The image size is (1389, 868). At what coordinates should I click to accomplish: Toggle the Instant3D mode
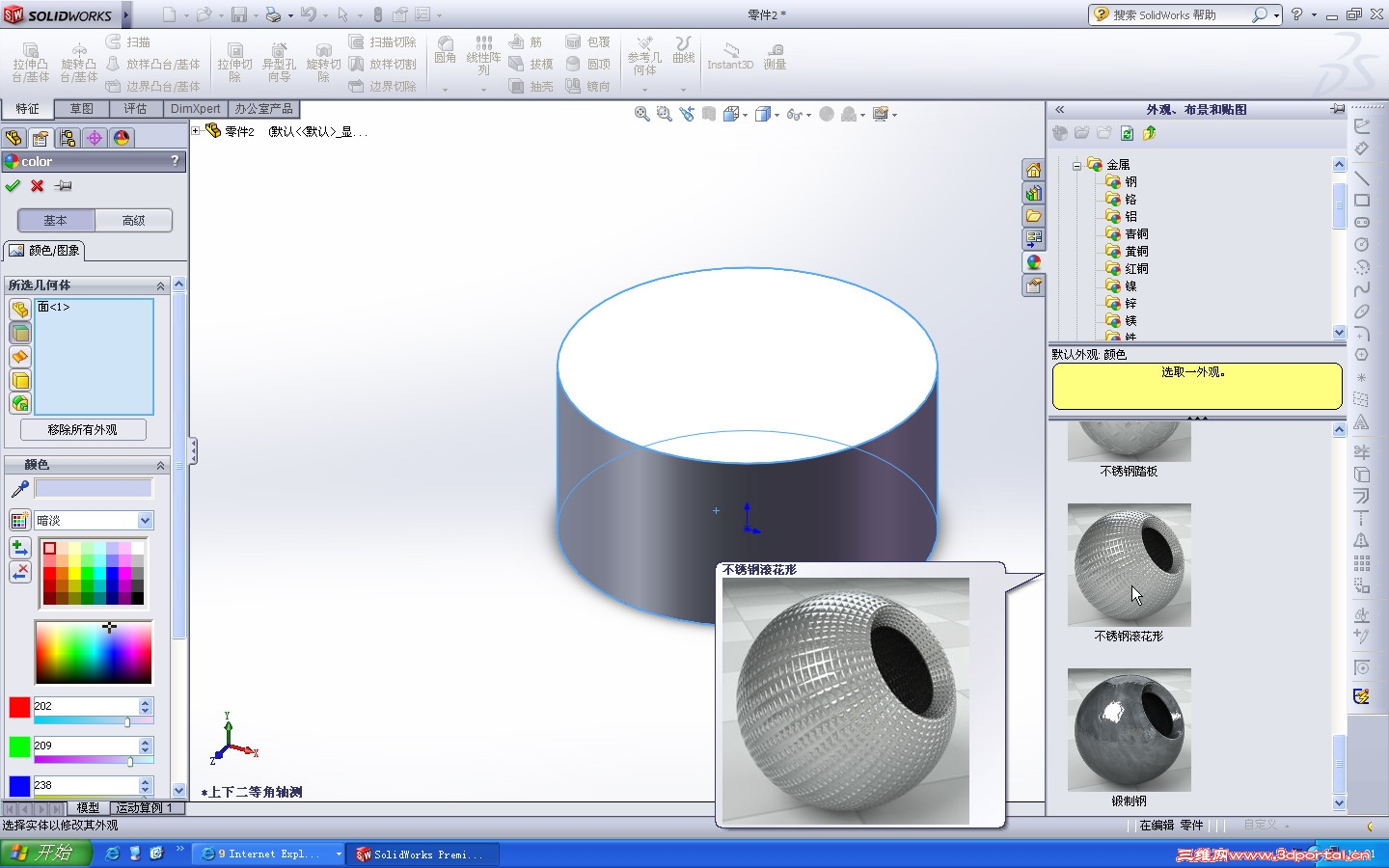pyautogui.click(x=730, y=57)
